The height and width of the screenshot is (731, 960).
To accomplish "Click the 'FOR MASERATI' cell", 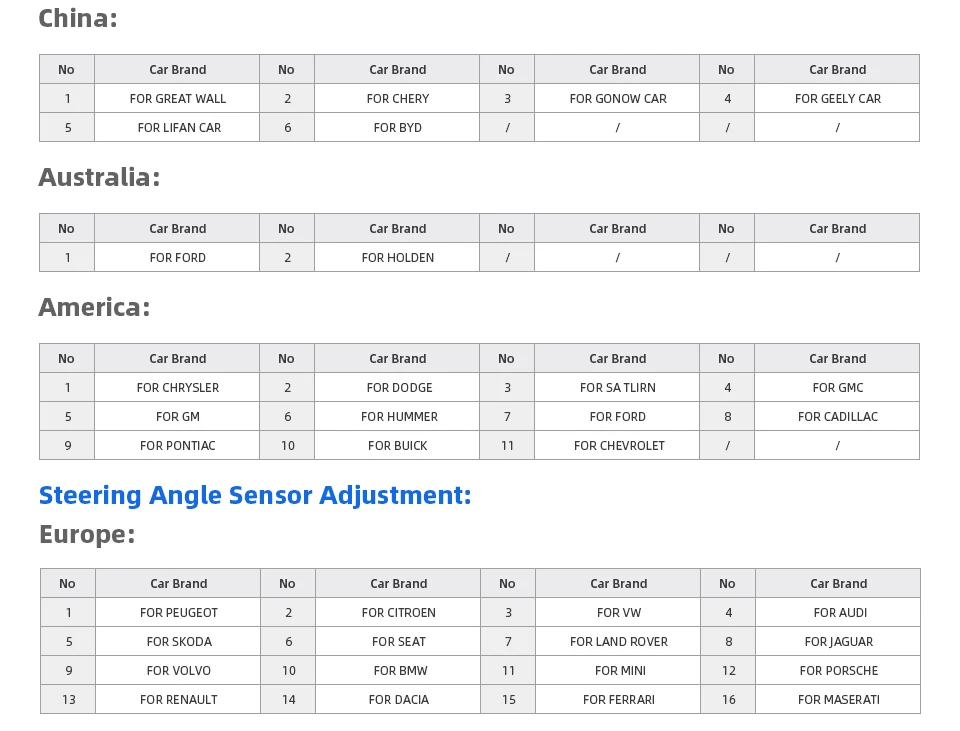I will coord(838,700).
